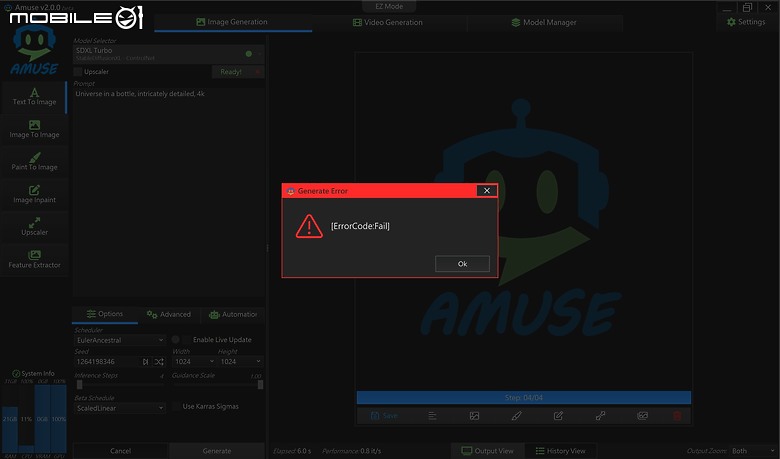780x459 pixels.
Task: Switch to Output View
Action: coord(488,451)
